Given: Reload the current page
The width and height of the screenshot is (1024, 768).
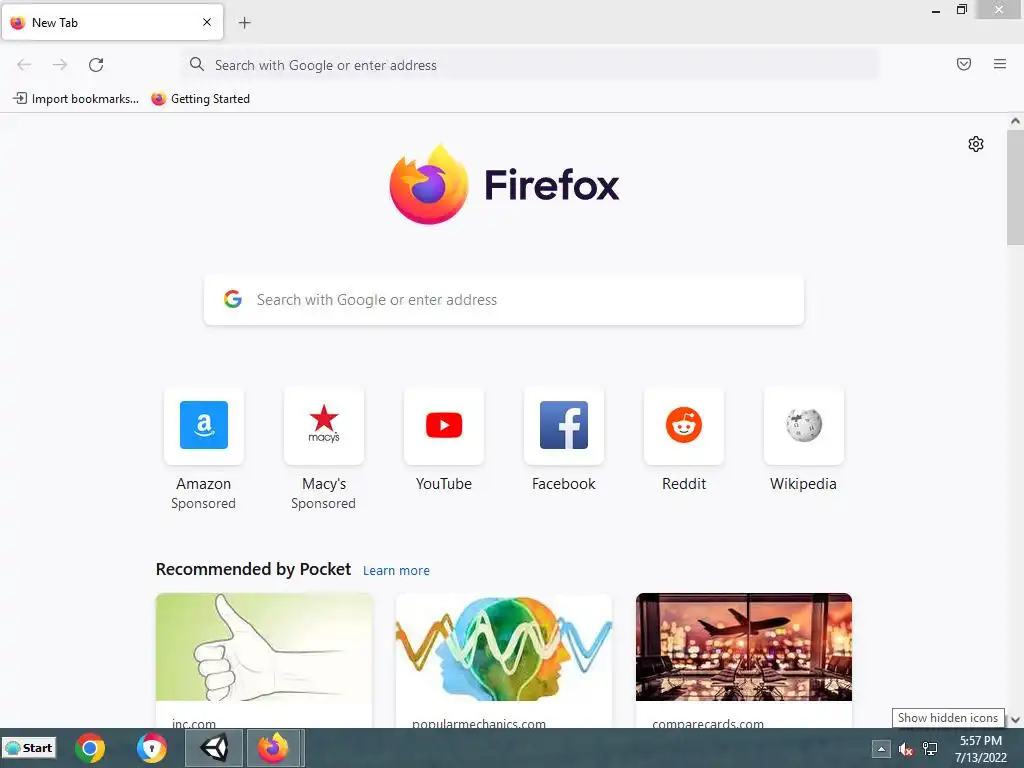Looking at the screenshot, I should [x=96, y=65].
